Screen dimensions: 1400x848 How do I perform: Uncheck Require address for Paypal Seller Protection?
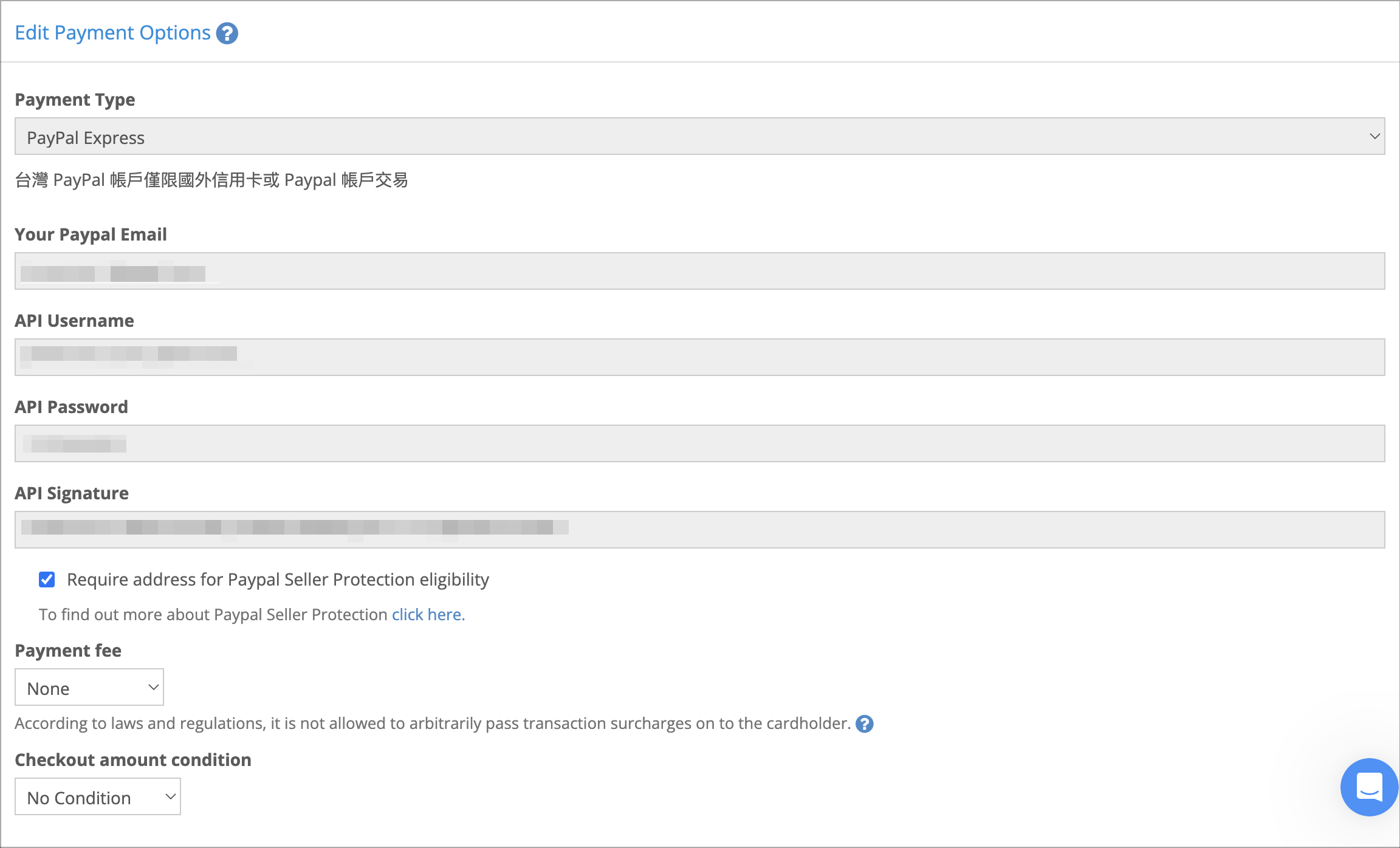[47, 580]
